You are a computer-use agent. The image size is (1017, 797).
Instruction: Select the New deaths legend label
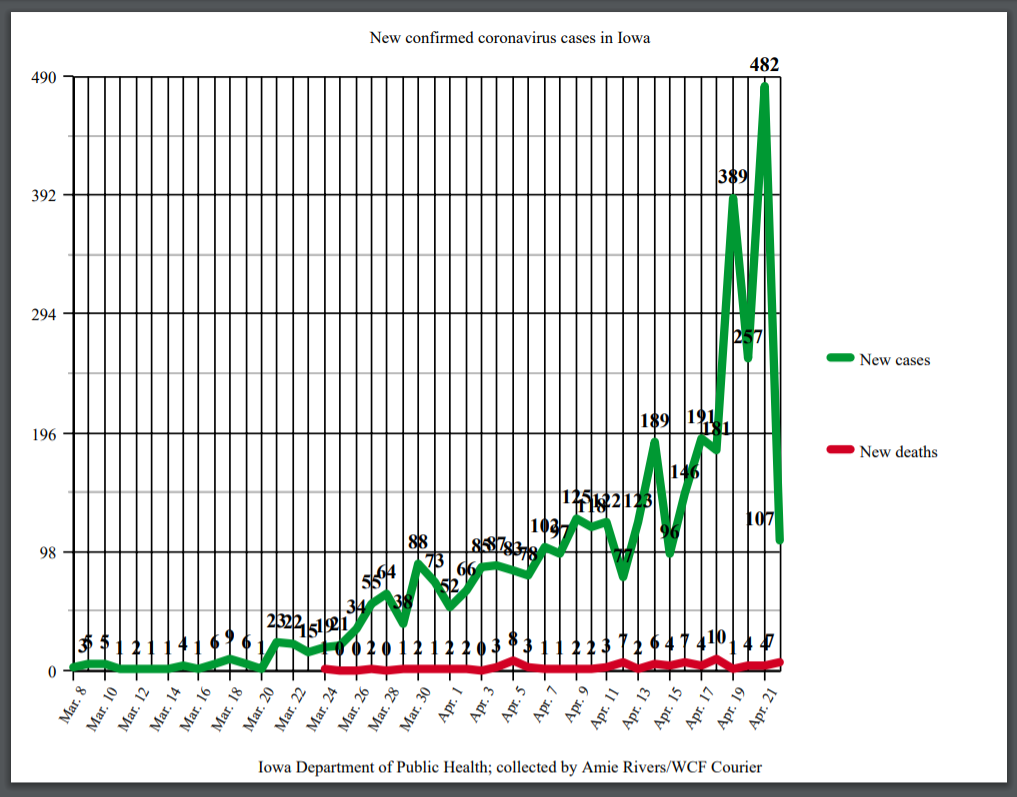click(x=898, y=451)
